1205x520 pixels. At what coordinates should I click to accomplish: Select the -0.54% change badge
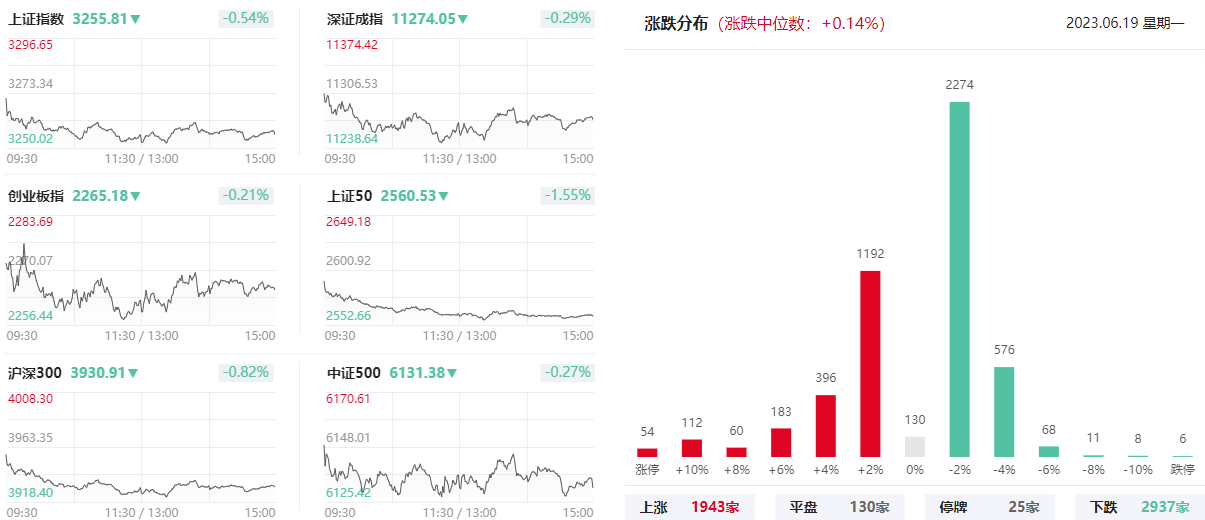(247, 18)
